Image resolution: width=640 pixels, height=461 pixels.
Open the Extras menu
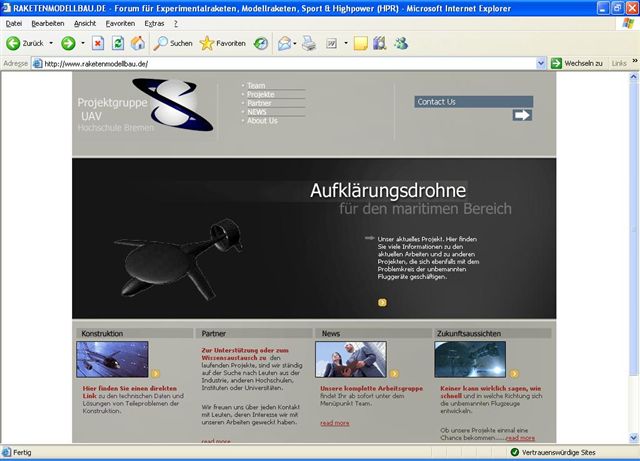pos(154,22)
